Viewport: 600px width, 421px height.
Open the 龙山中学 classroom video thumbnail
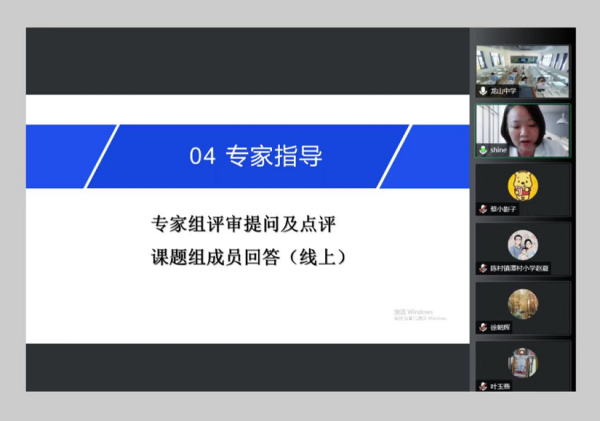coord(522,66)
